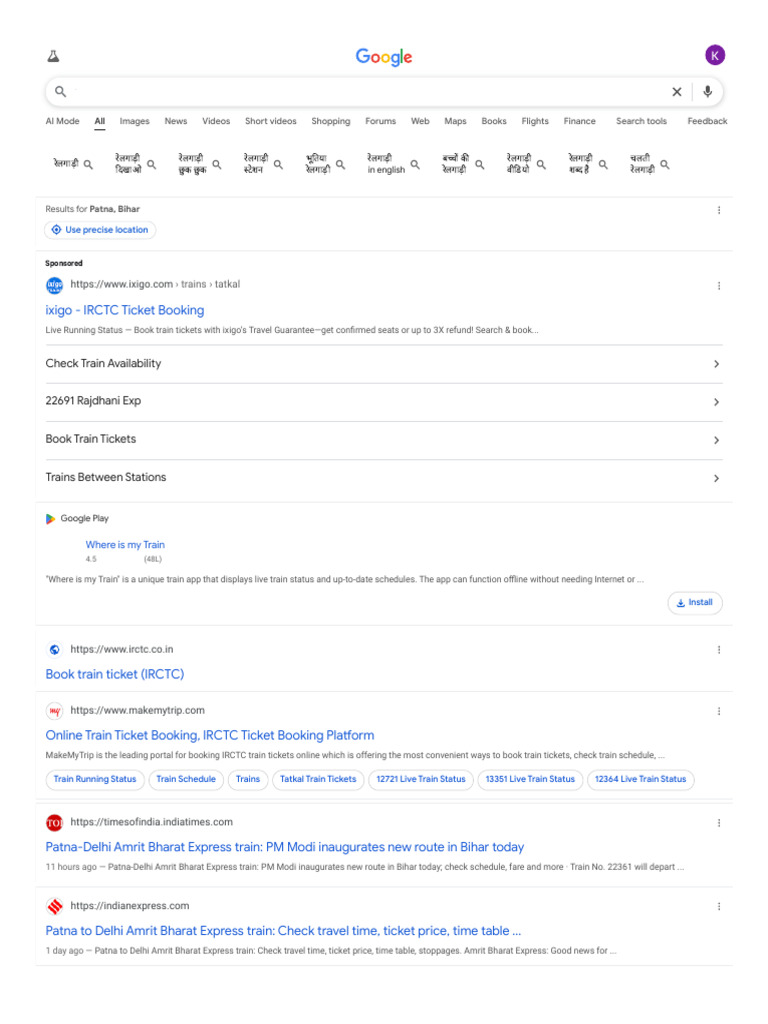768x1024 pixels.
Task: Open options menu for ixigo ad
Action: (x=719, y=286)
